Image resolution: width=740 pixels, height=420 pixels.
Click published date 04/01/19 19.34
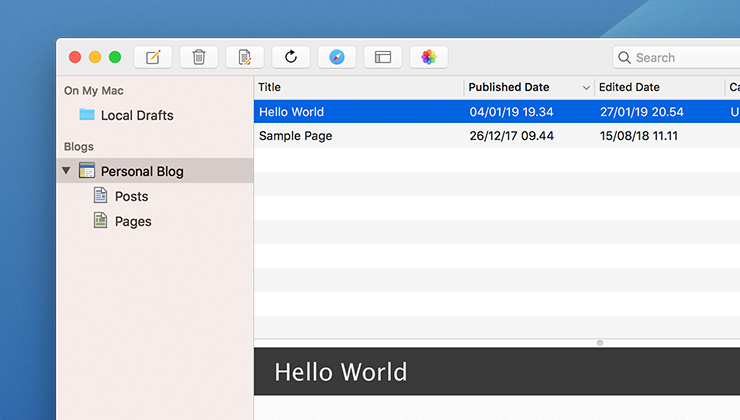pos(511,112)
